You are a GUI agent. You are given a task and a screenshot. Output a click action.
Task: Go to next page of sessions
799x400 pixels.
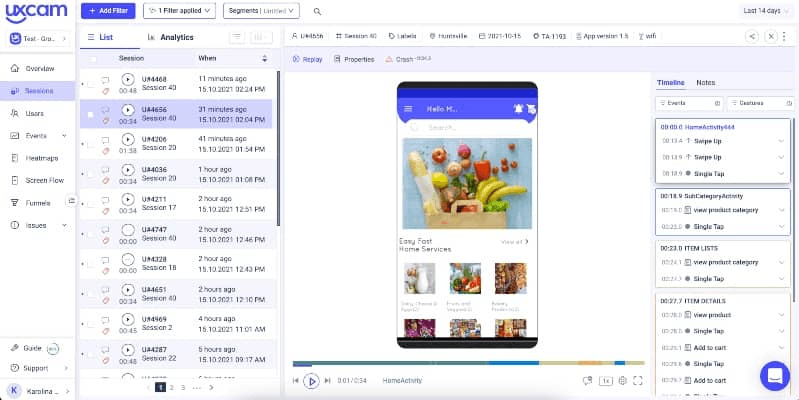tap(211, 388)
